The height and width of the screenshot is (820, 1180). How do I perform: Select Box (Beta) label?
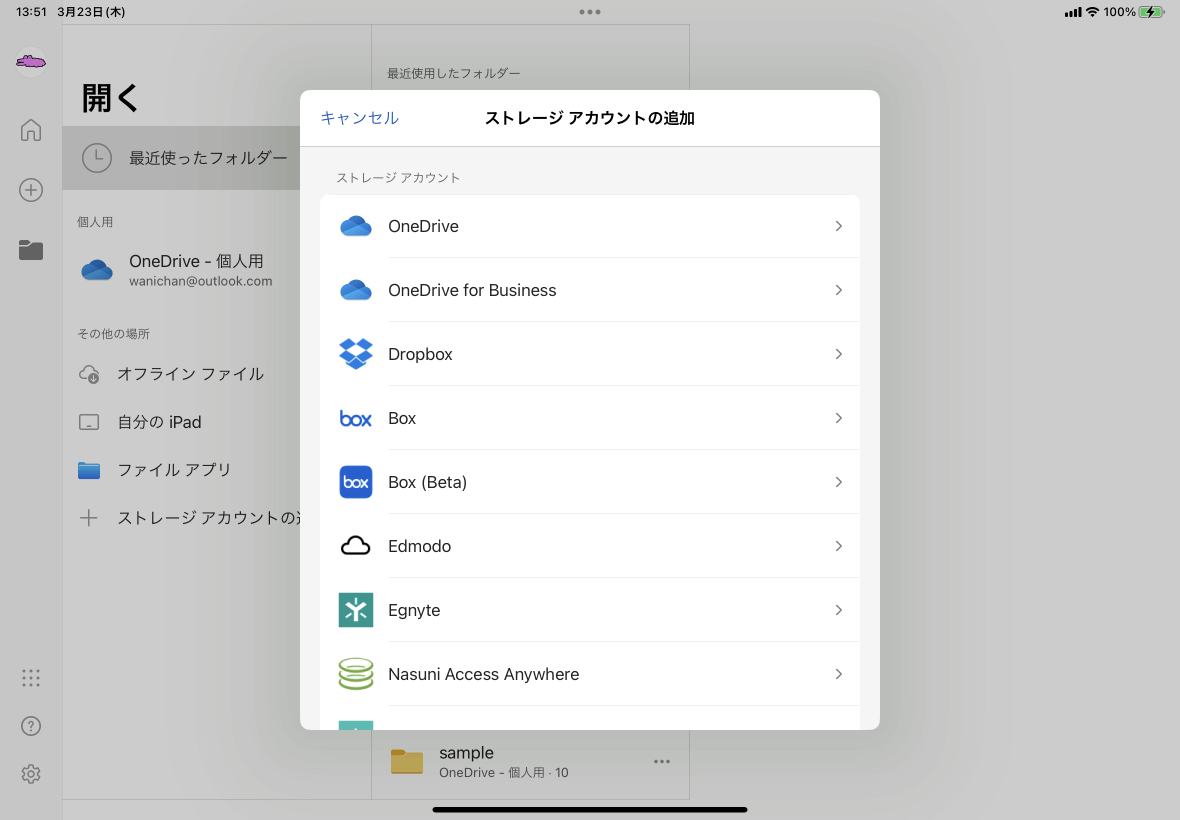427,482
